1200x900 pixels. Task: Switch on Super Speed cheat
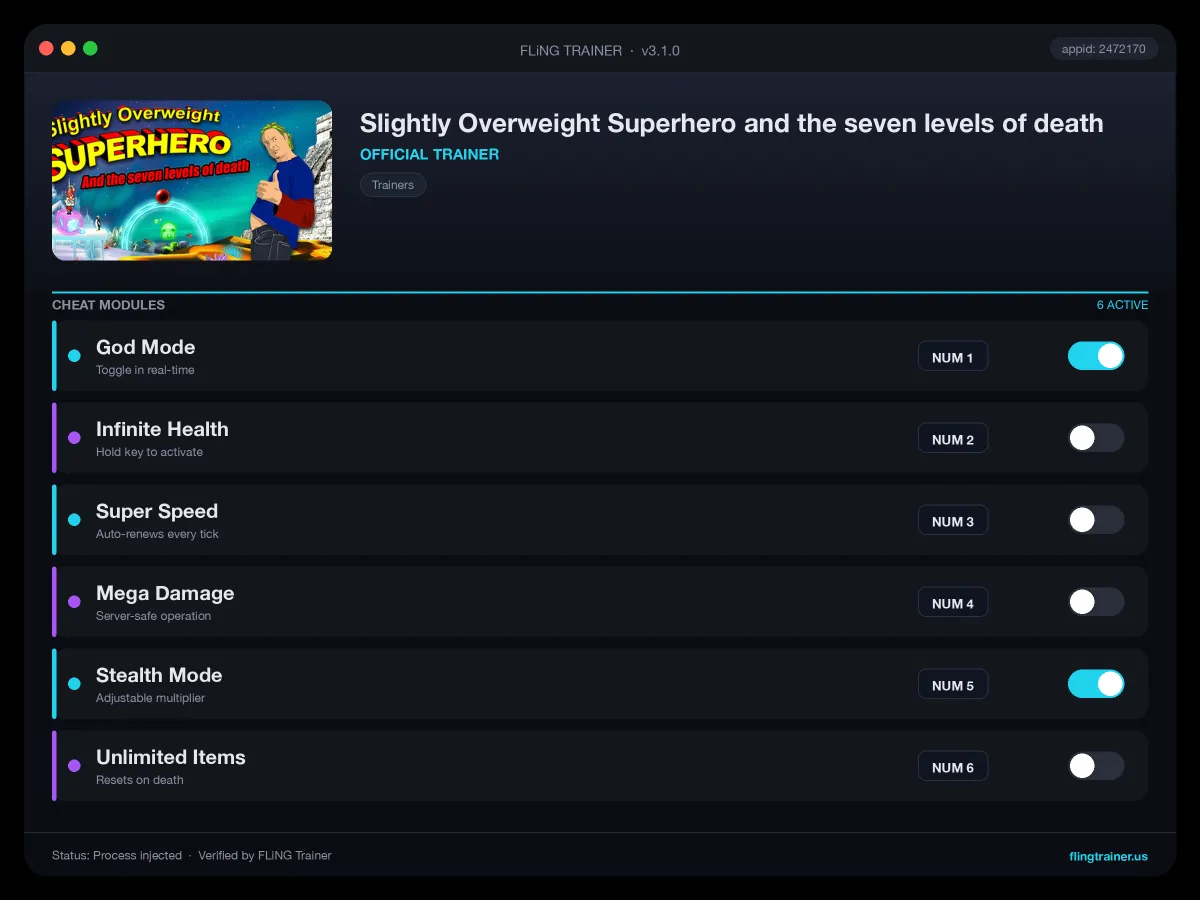coord(1096,520)
